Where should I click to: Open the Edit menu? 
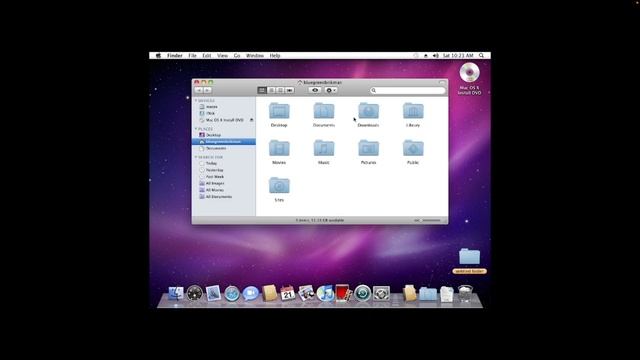coord(207,56)
